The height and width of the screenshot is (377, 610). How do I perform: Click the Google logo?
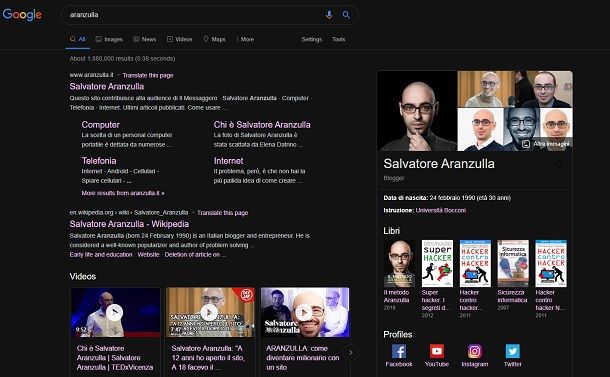[x=22, y=14]
